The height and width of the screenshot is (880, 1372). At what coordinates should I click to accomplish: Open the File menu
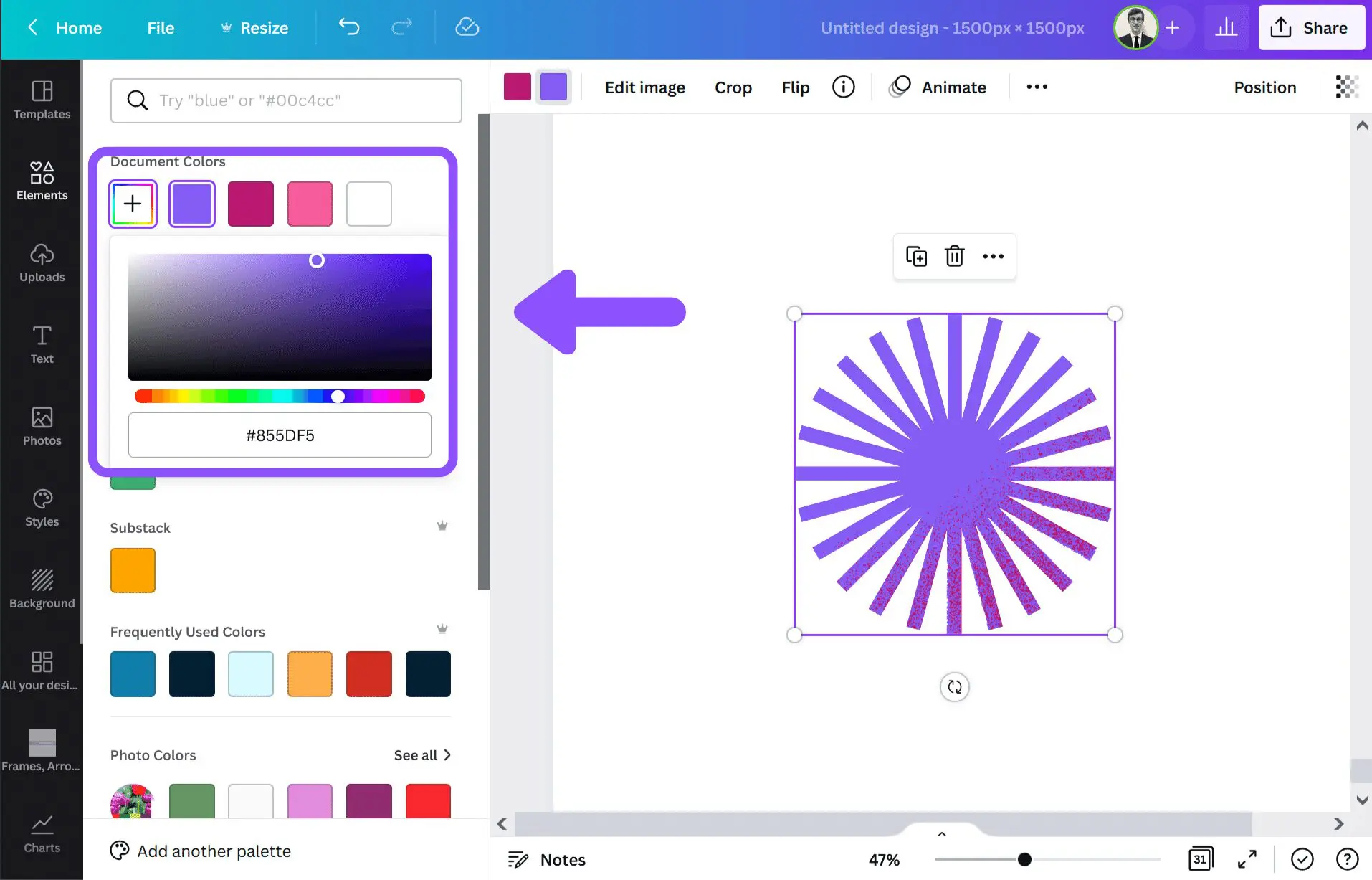(160, 27)
